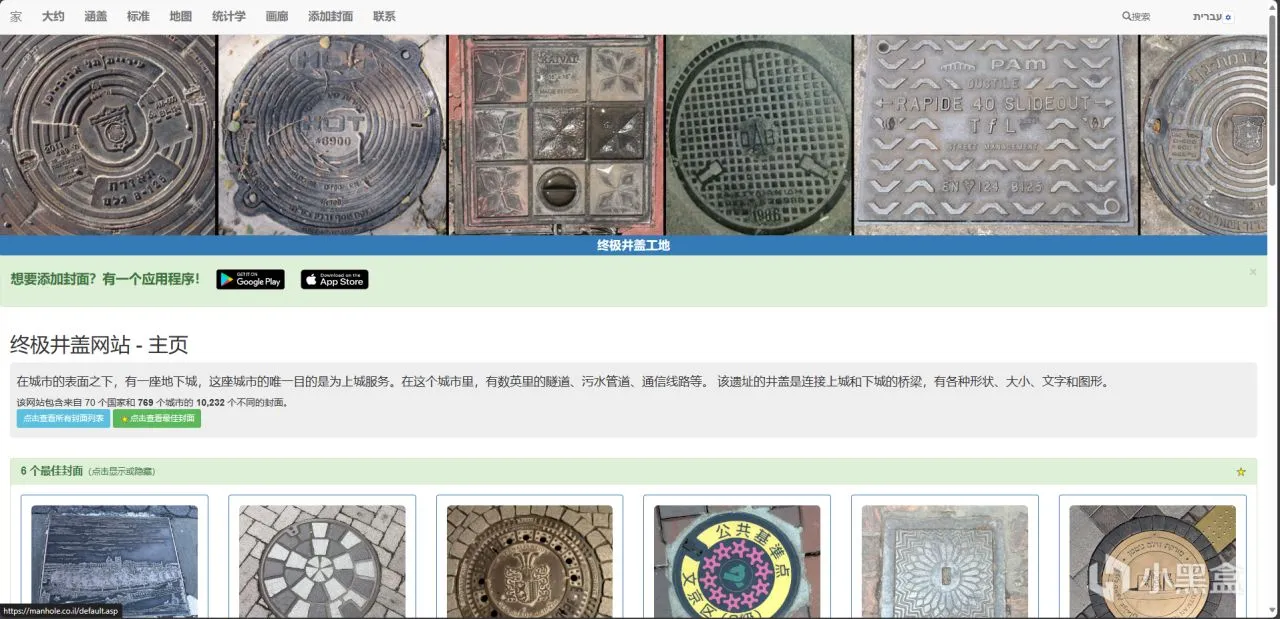Open the 大约 navigation item

click(53, 17)
